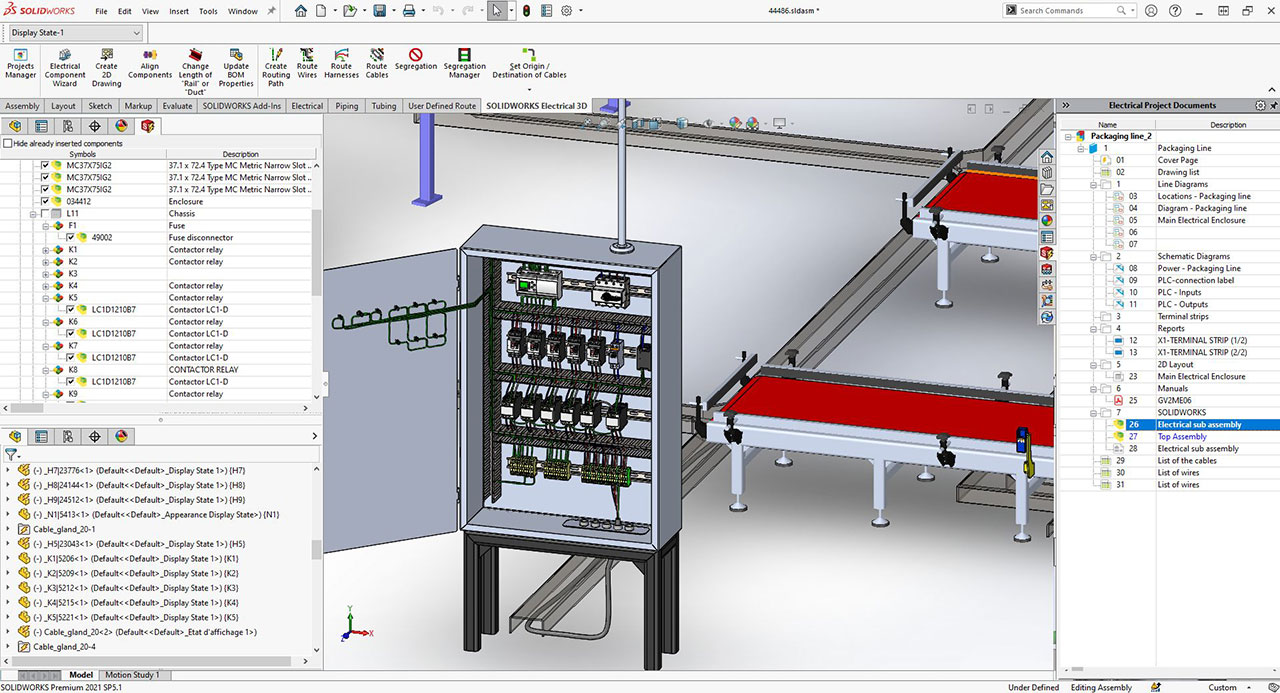Expand the K2 Contactor relay node

(x=46, y=261)
